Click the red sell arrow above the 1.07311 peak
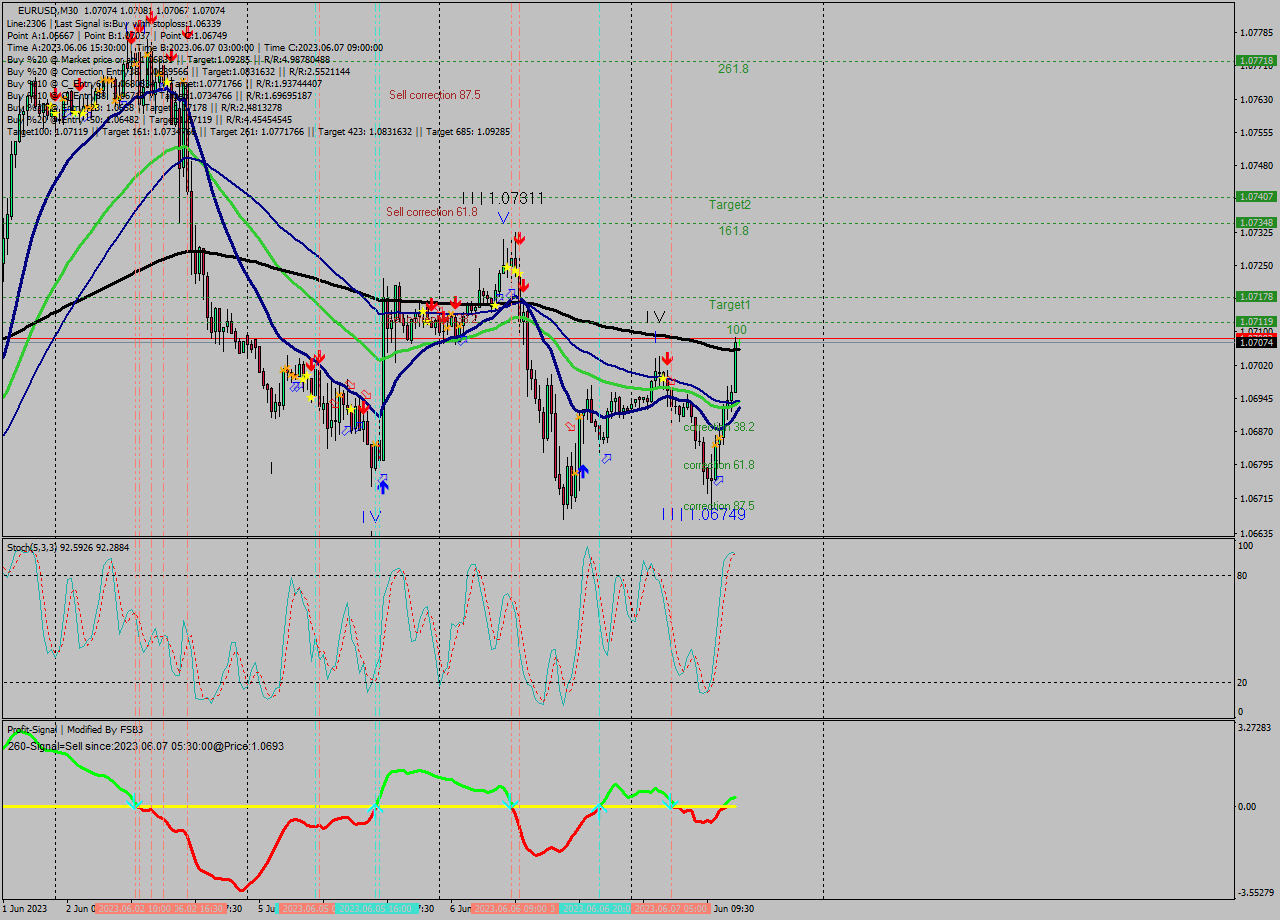Viewport: 1280px width, 920px height. pos(519,239)
